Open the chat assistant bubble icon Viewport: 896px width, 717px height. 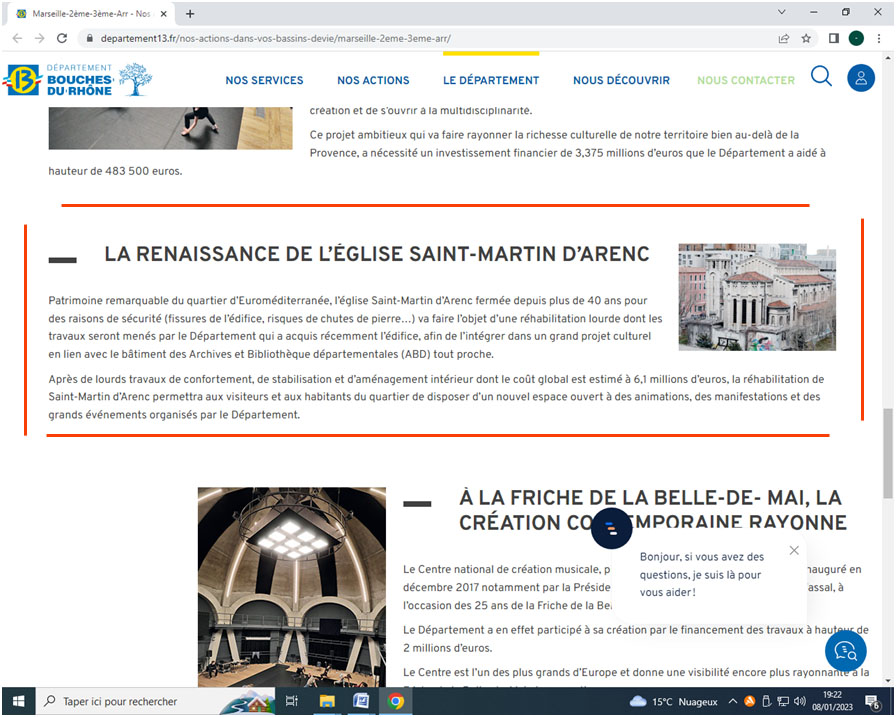pyautogui.click(x=845, y=651)
